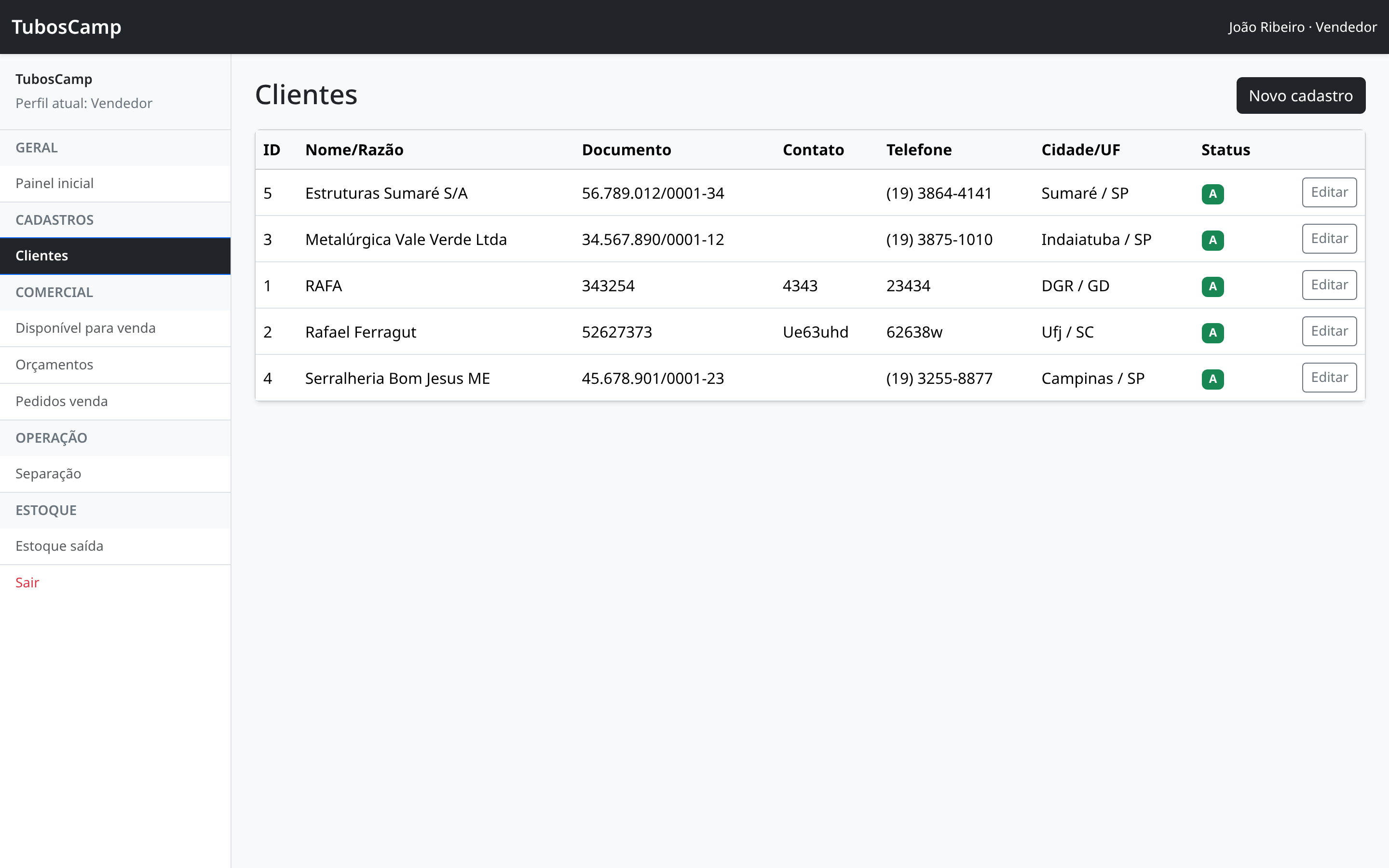This screenshot has width=1389, height=868.
Task: Open the Separação section
Action: click(x=115, y=474)
